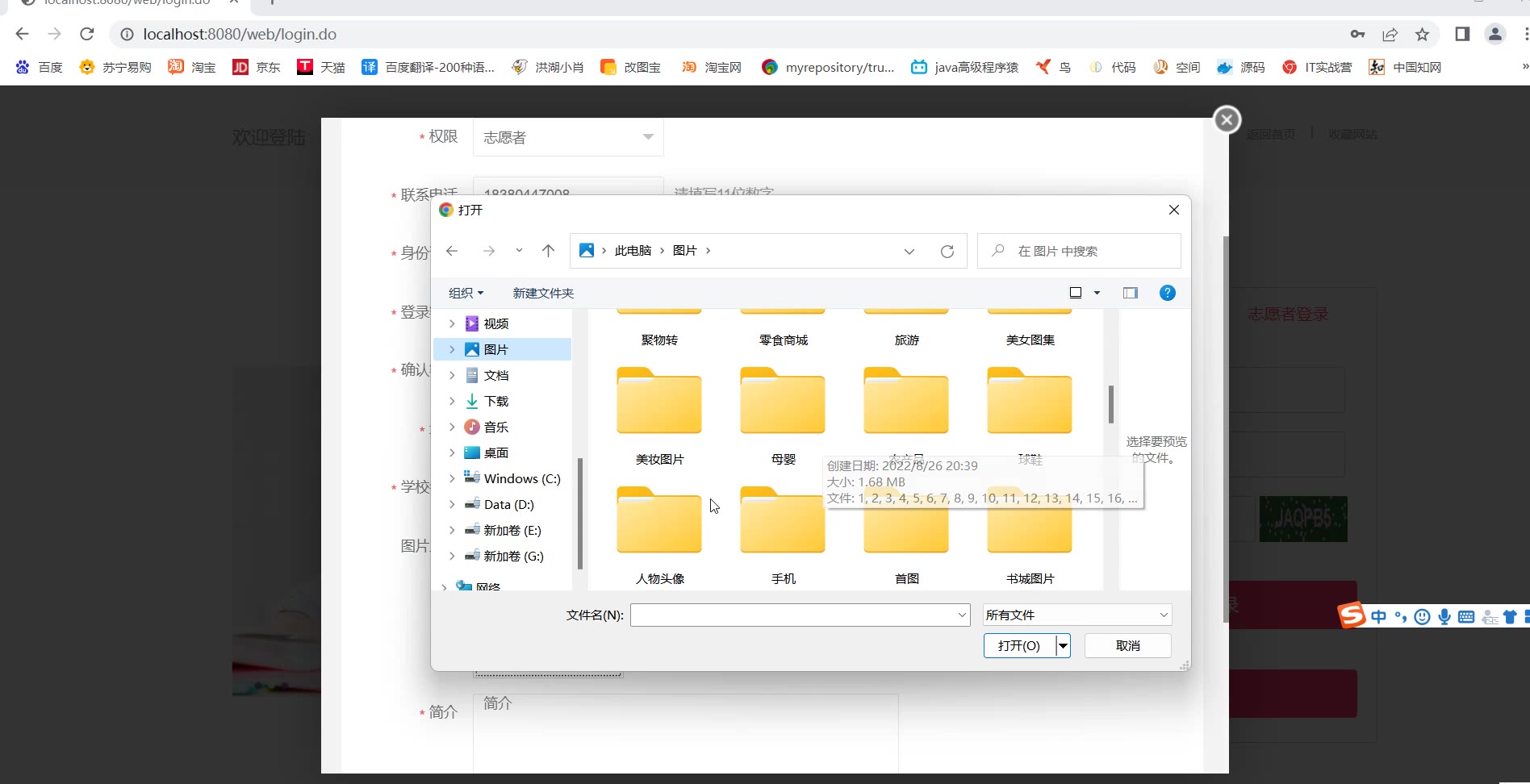Click the 打开(O) button
Viewport: 1530px width, 784px height.
[1018, 646]
